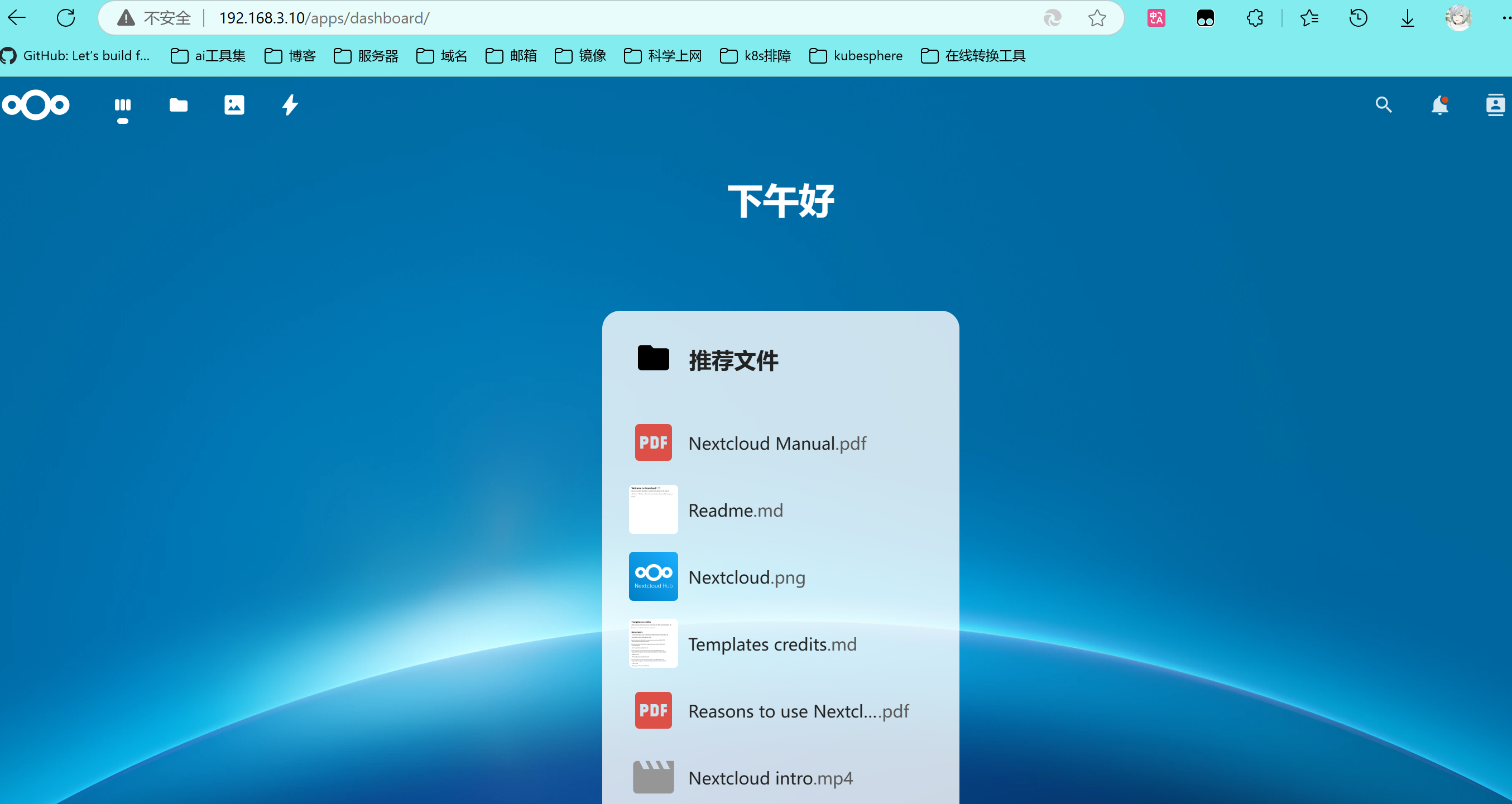1512x804 pixels.
Task: Open unified search magnifier icon
Action: pos(1384,105)
